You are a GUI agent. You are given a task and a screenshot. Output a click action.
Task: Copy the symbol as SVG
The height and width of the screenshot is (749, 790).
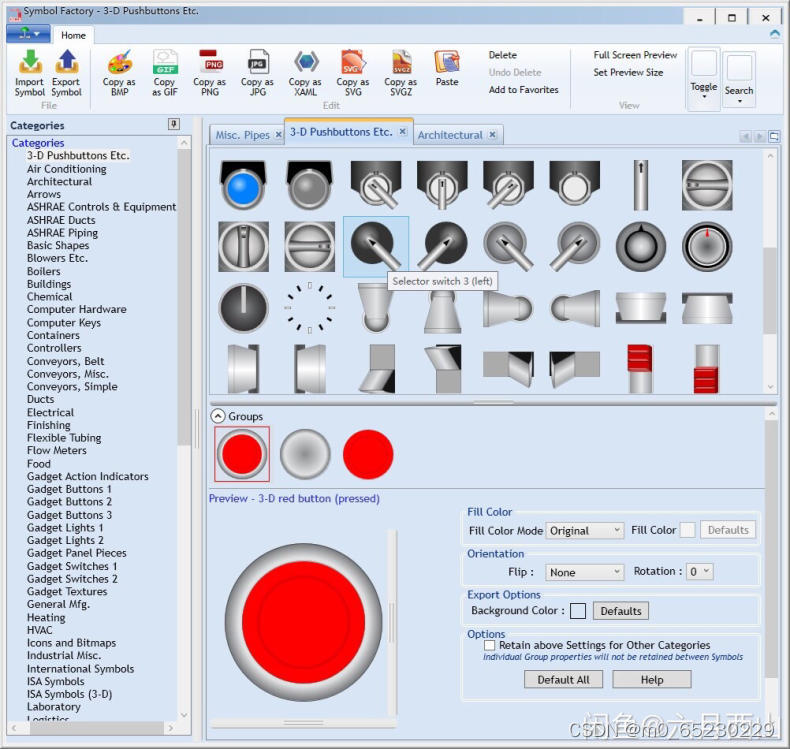point(353,73)
